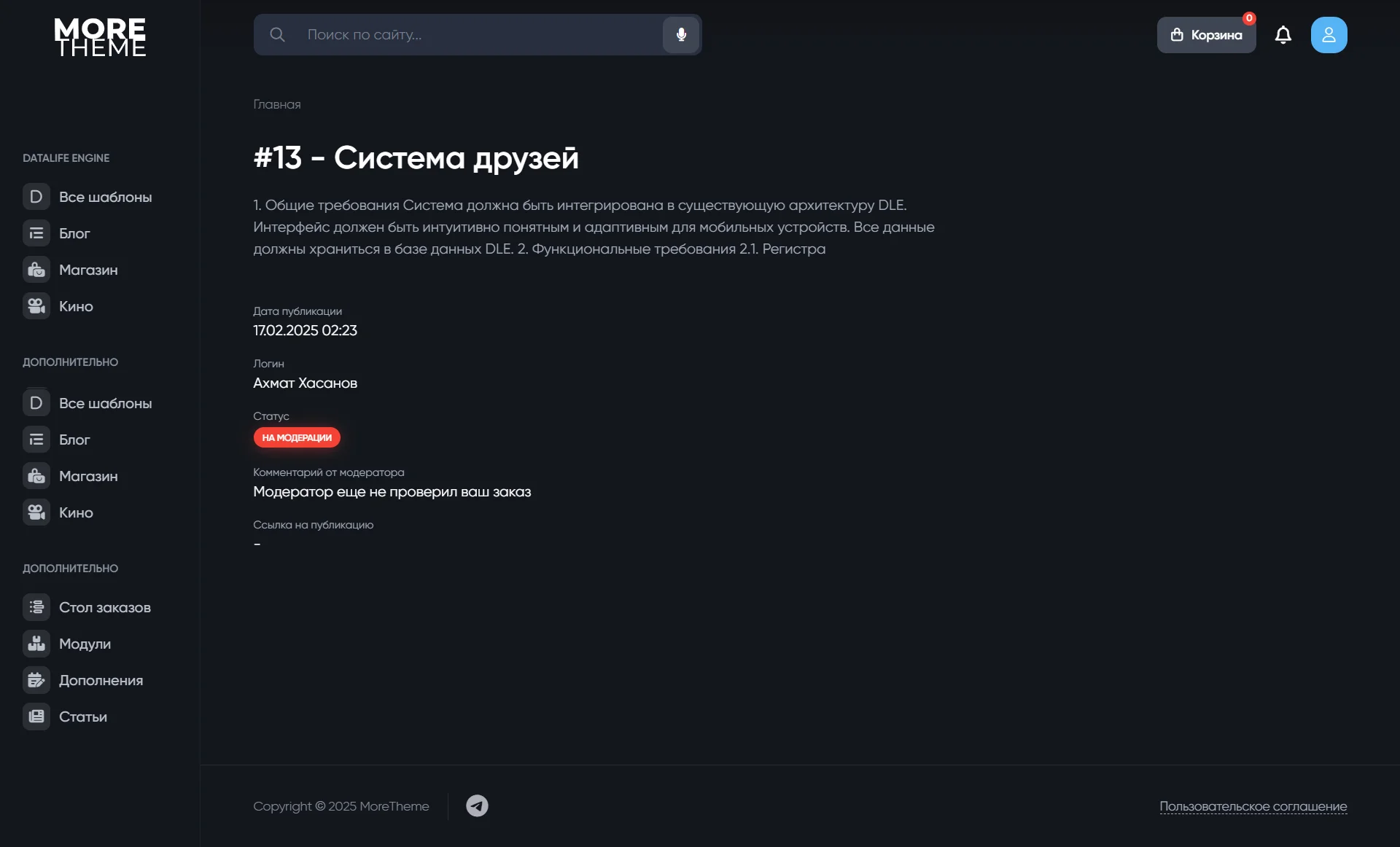Open Стол заказов from sidebar

tap(87, 607)
